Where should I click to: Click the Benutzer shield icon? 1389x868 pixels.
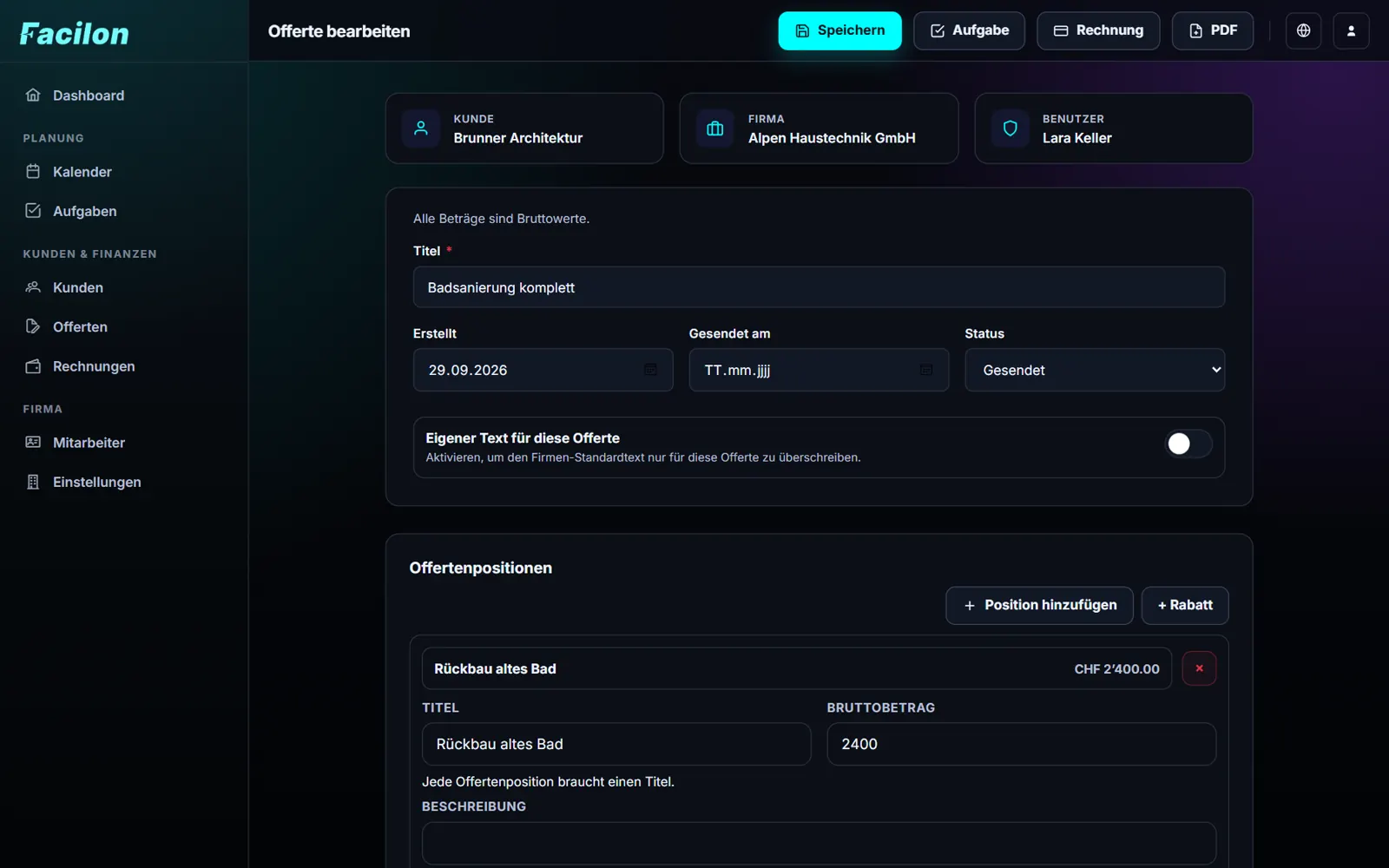(x=1010, y=128)
